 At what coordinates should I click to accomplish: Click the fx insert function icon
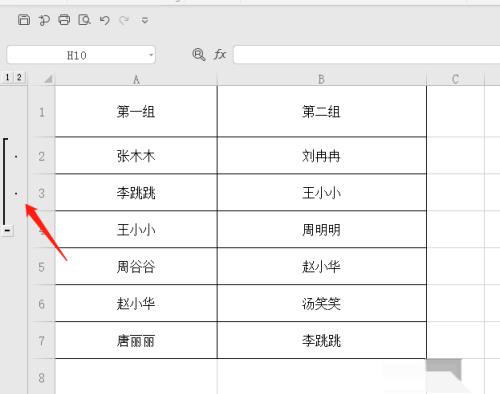click(220, 54)
